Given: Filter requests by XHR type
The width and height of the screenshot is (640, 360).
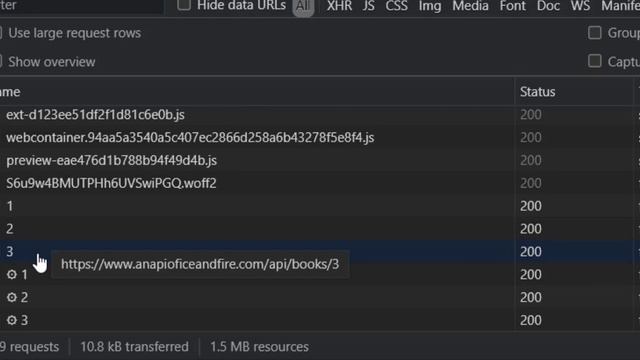Looking at the screenshot, I should click(339, 6).
